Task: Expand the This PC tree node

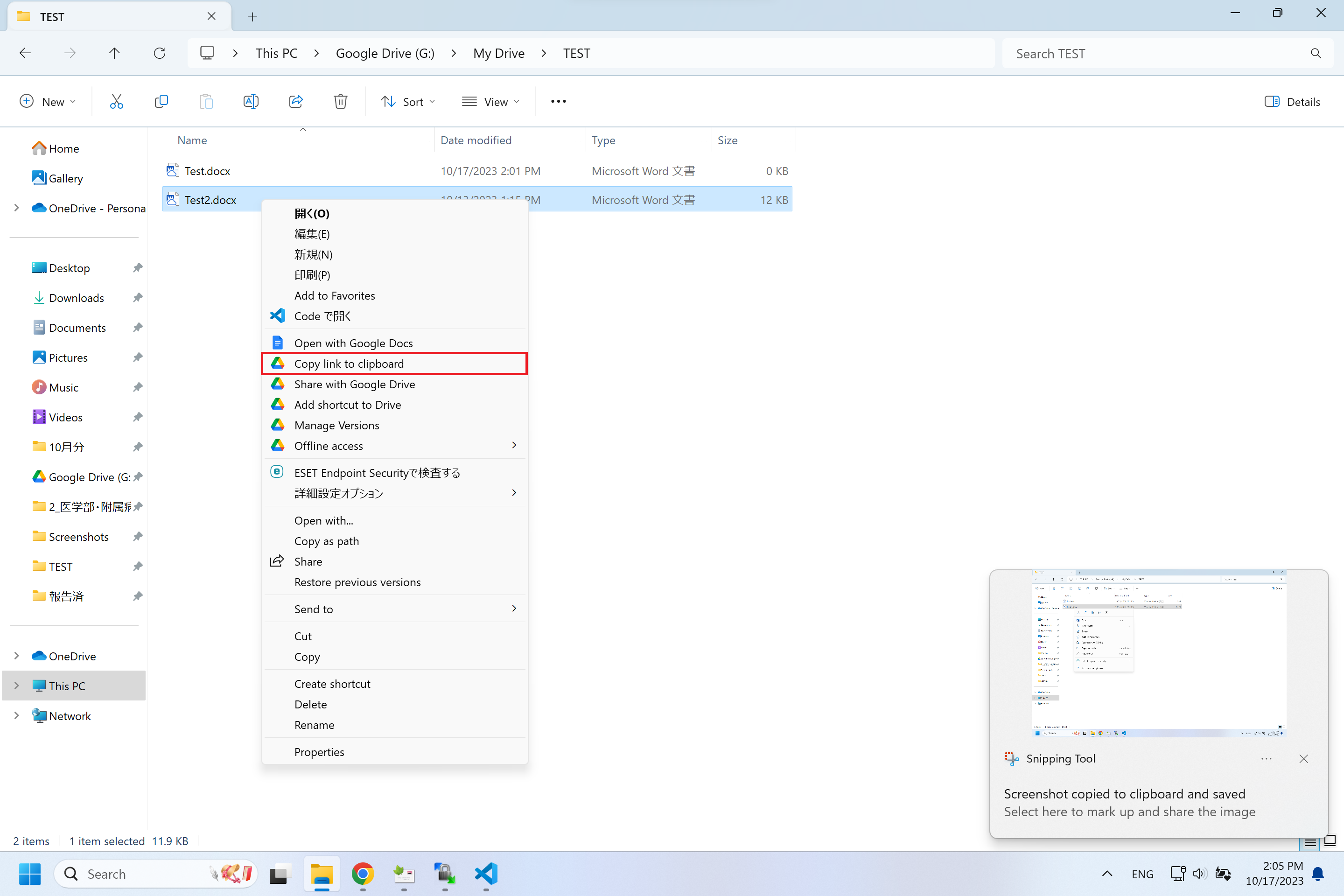Action: (x=17, y=686)
